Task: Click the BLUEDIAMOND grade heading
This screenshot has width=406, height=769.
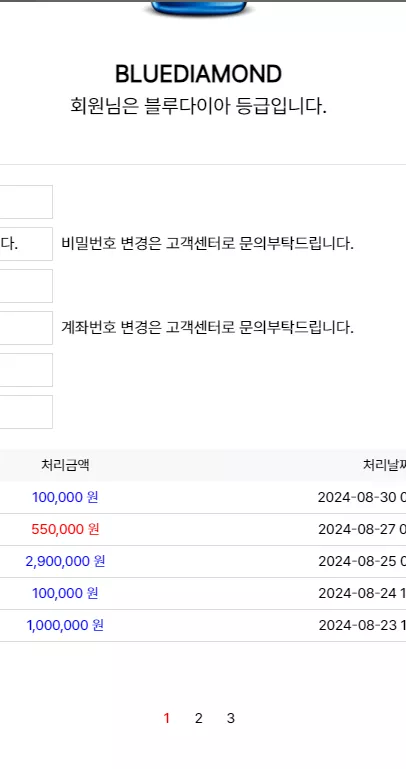Action: click(x=199, y=74)
